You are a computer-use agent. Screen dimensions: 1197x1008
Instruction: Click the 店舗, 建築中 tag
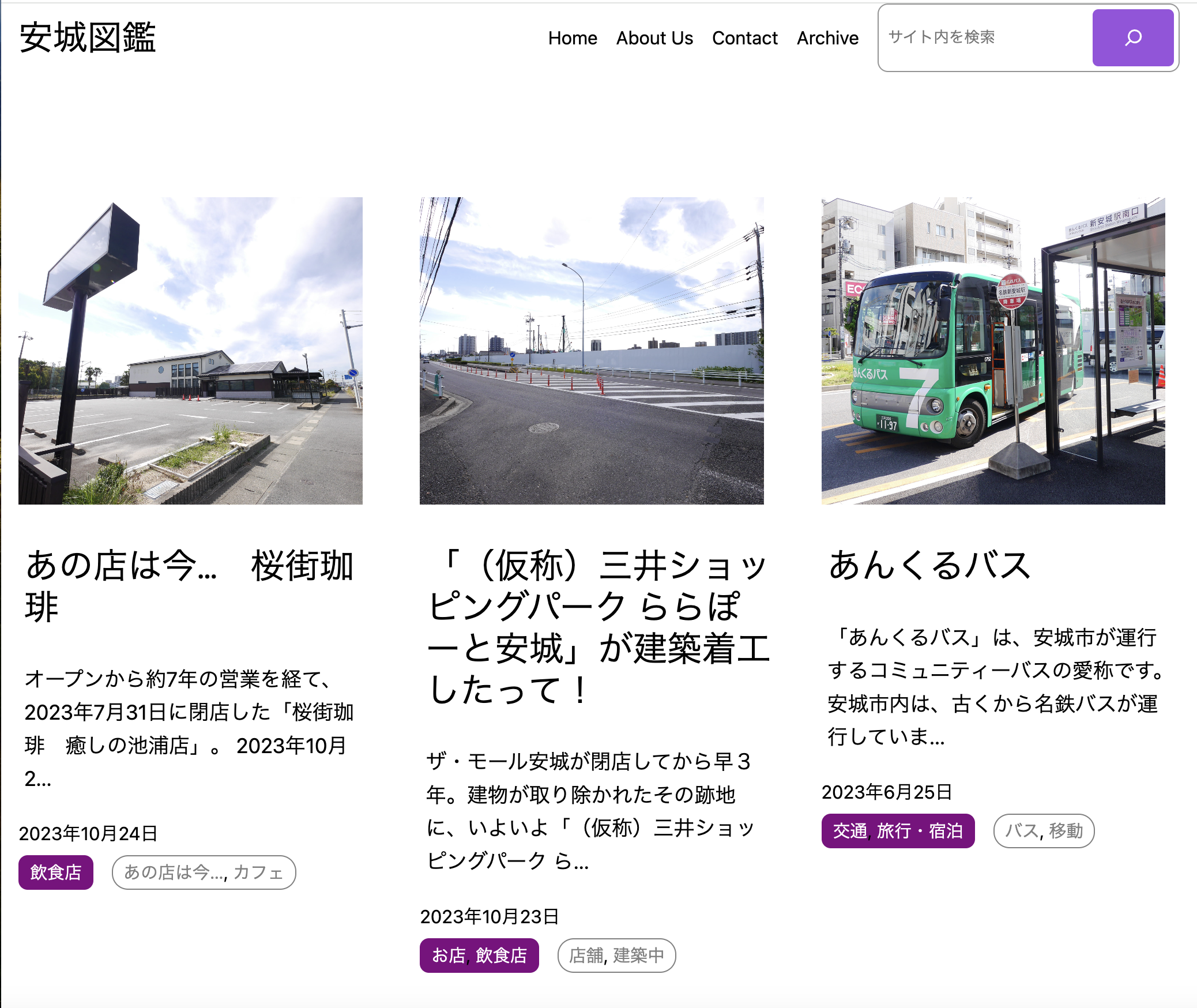coord(616,955)
